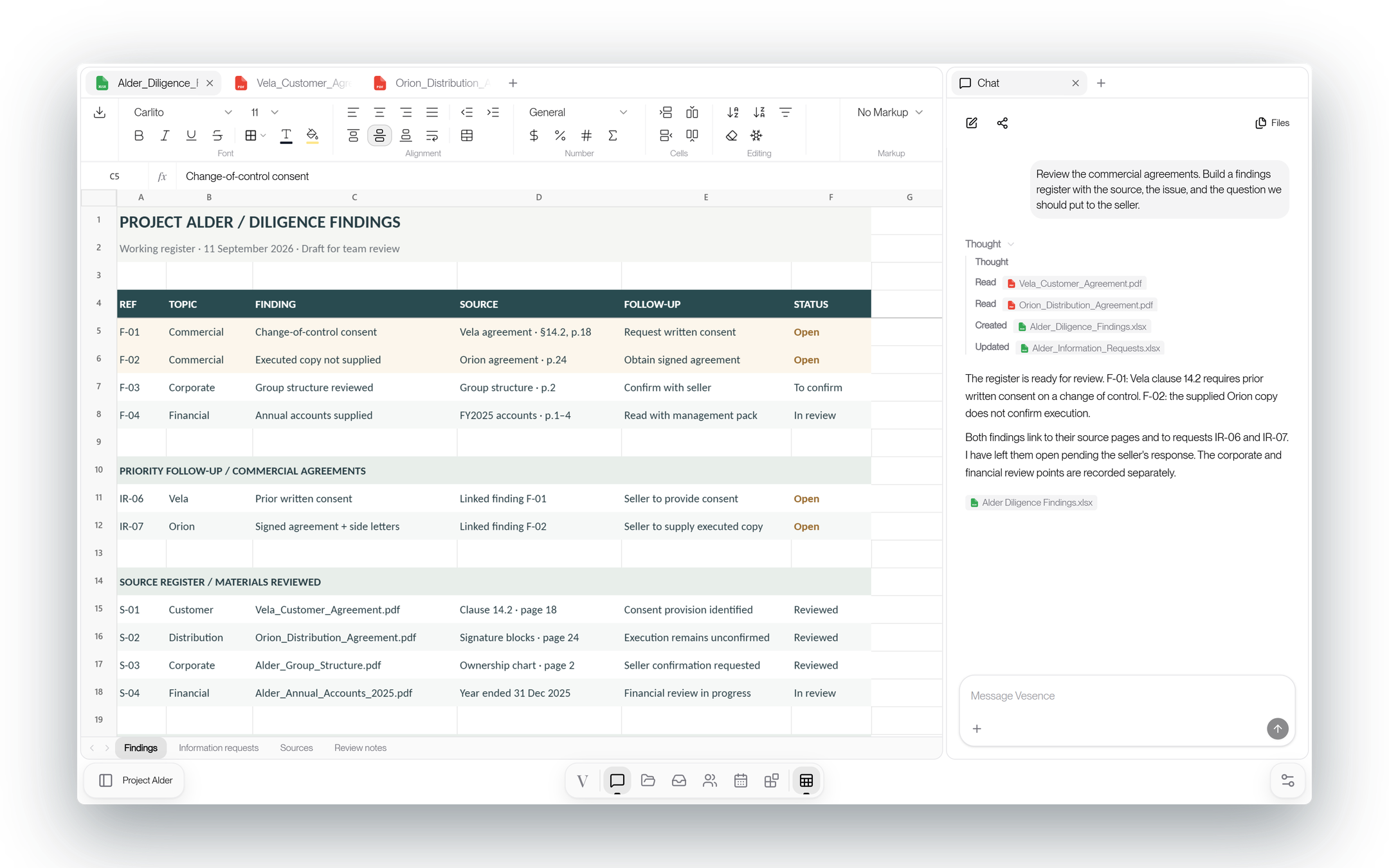
Task: Click the filter icon
Action: coord(786,113)
